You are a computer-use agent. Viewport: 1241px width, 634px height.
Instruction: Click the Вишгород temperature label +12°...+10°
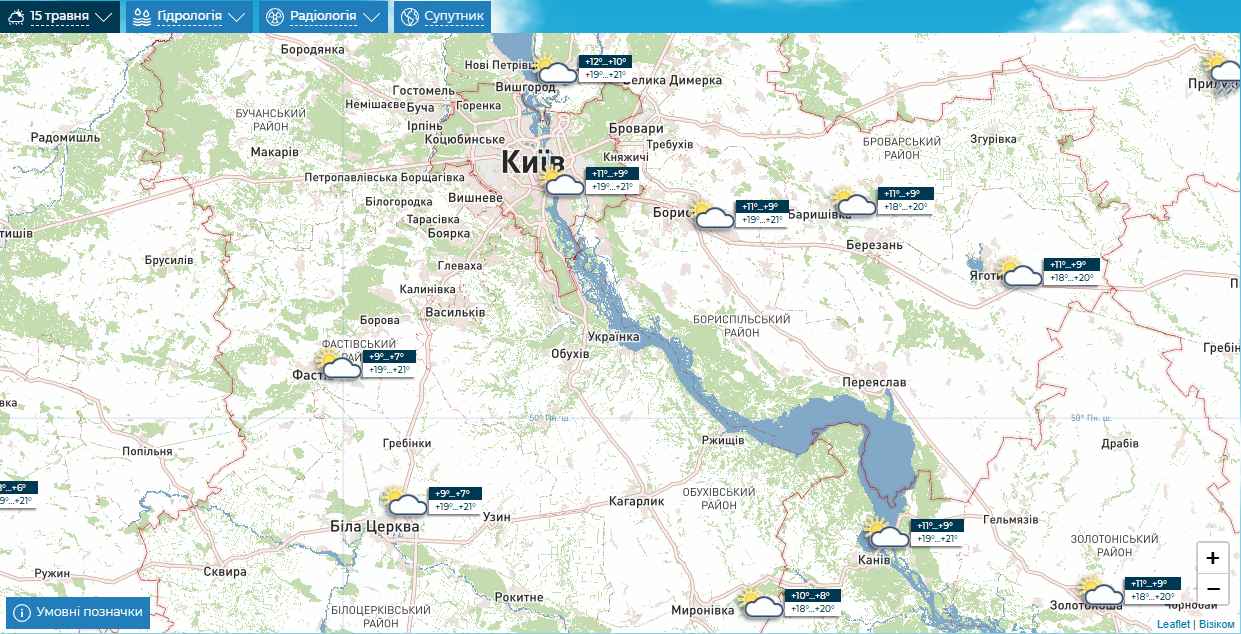(x=604, y=61)
